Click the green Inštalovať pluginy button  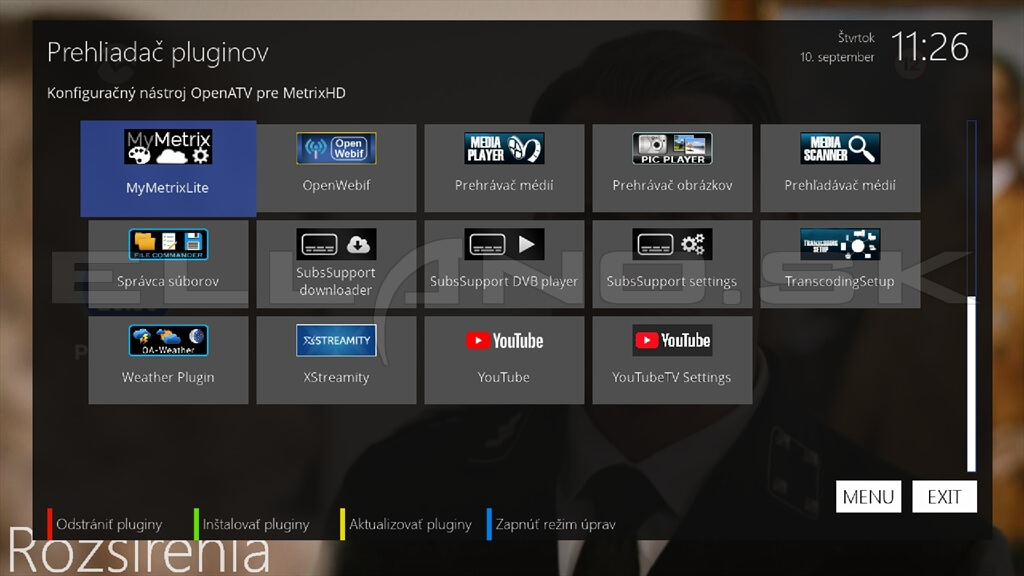(251, 524)
